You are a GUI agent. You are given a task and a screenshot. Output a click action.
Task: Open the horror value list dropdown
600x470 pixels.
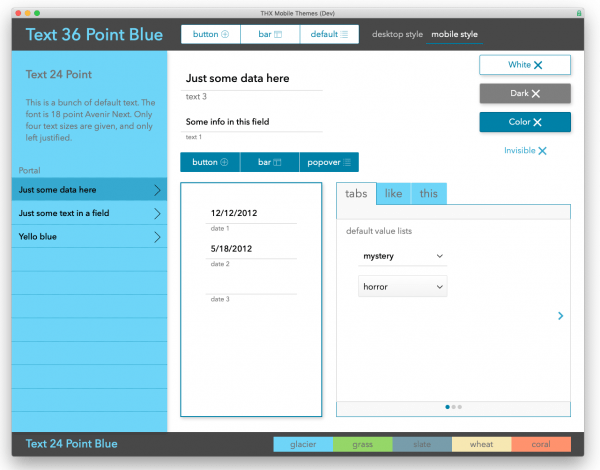click(403, 287)
